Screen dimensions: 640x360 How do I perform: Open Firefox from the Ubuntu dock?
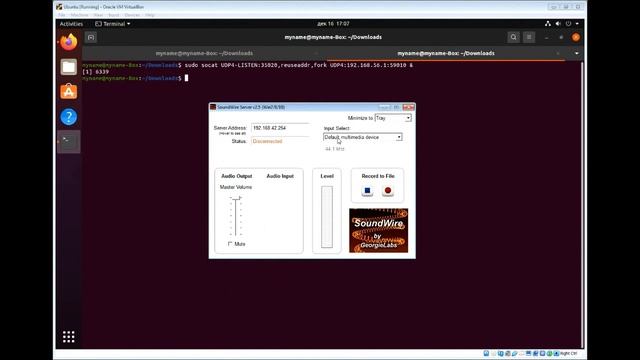point(69,42)
